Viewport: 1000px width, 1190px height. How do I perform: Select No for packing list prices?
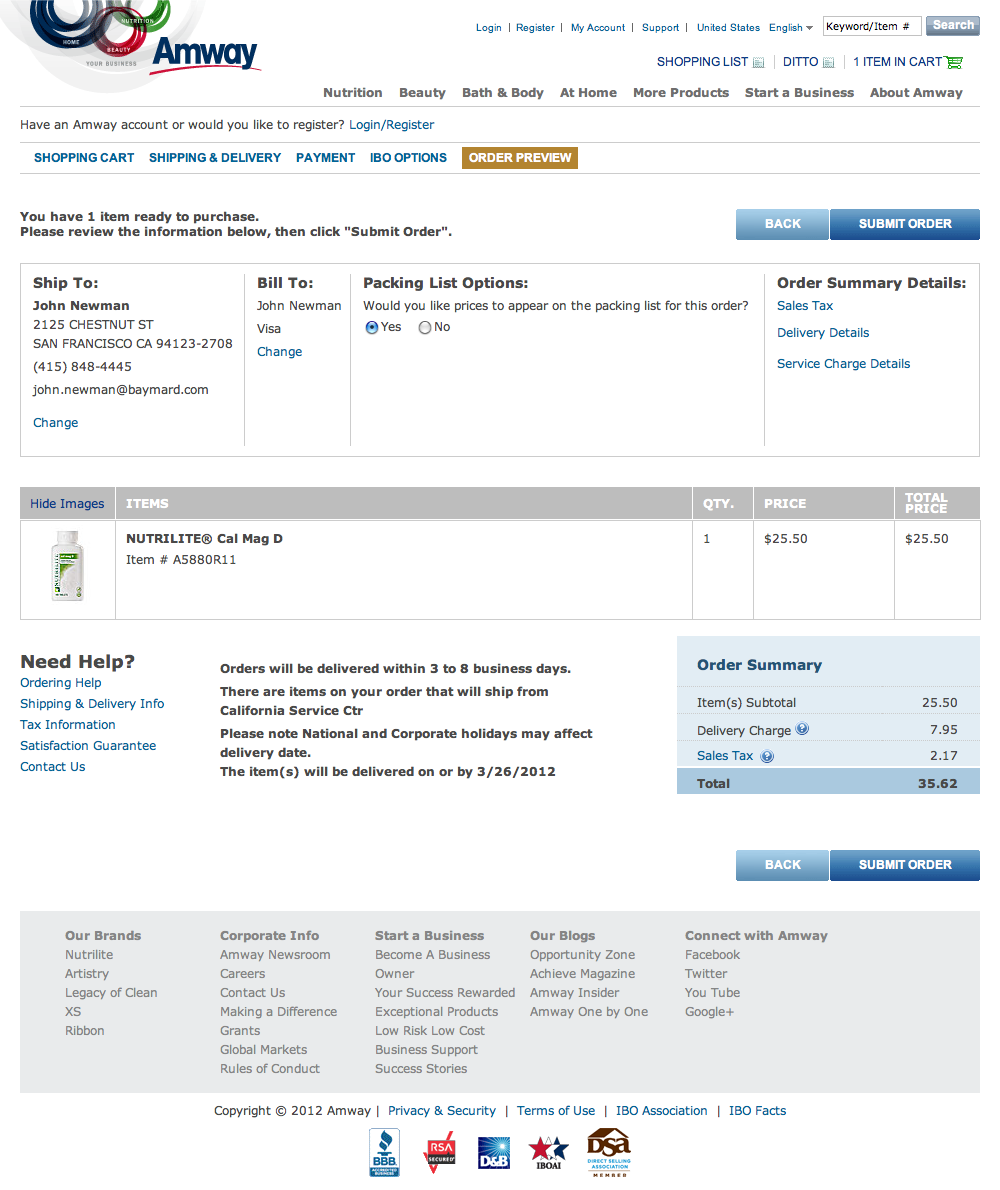point(424,327)
